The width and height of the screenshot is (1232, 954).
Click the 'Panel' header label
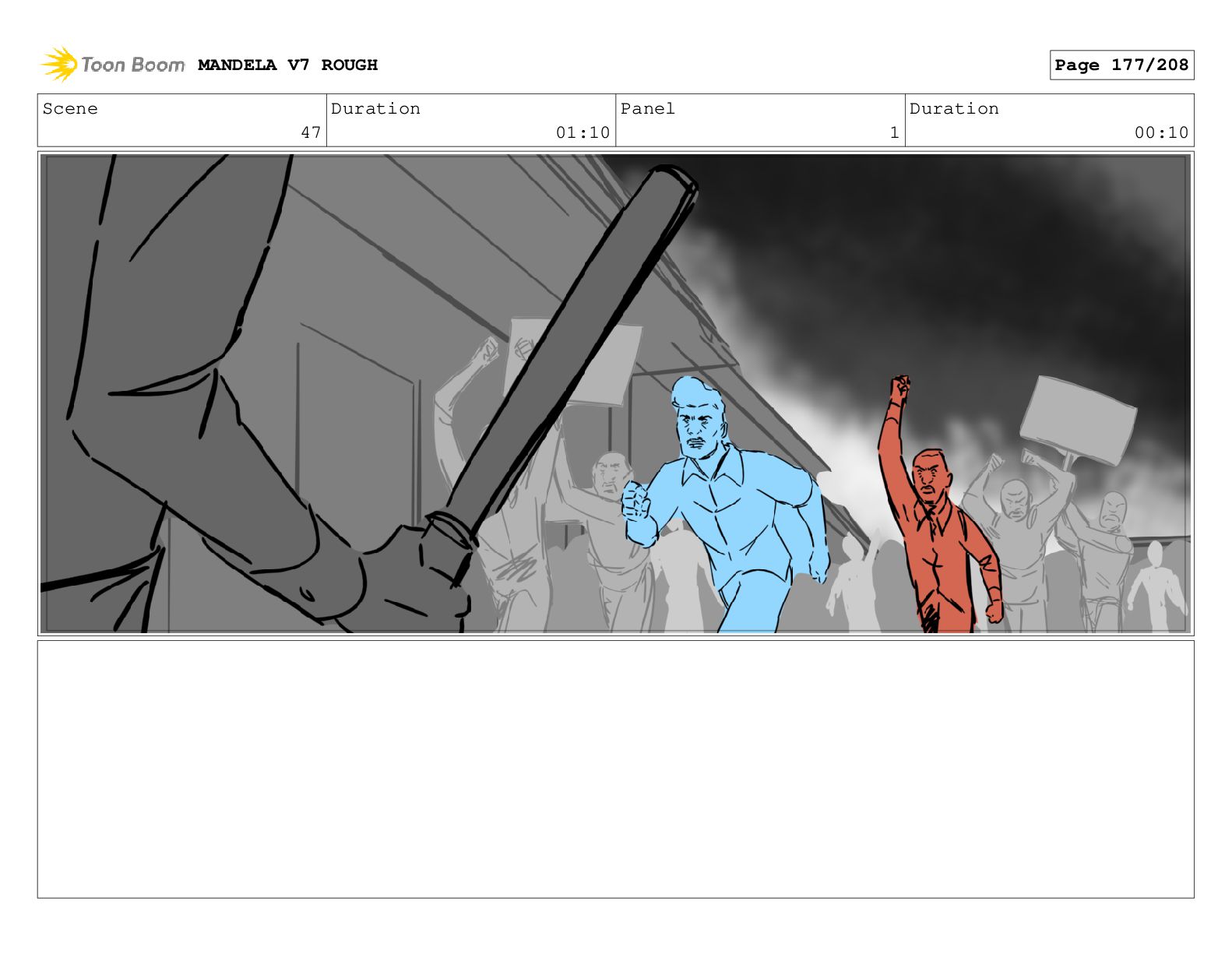pyautogui.click(x=648, y=109)
